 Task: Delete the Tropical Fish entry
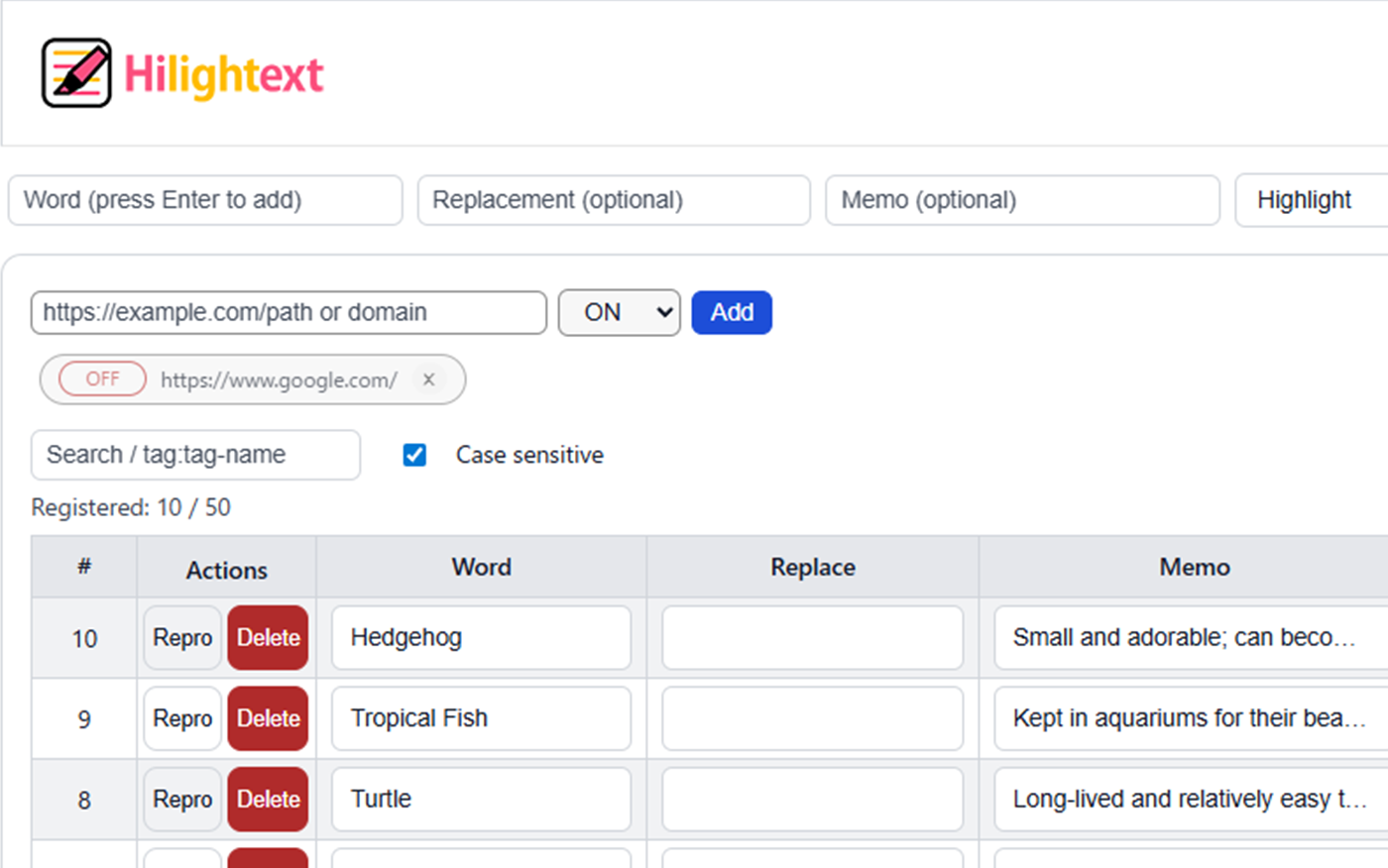pyautogui.click(x=268, y=718)
